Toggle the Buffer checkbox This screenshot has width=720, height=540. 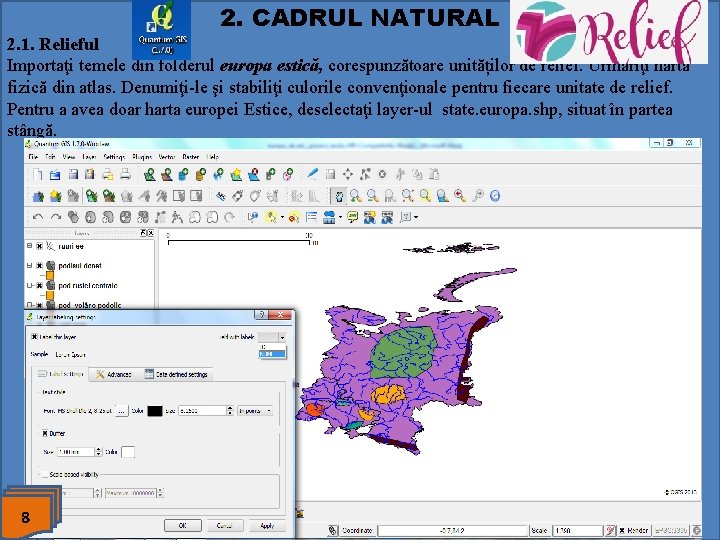pyautogui.click(x=45, y=433)
